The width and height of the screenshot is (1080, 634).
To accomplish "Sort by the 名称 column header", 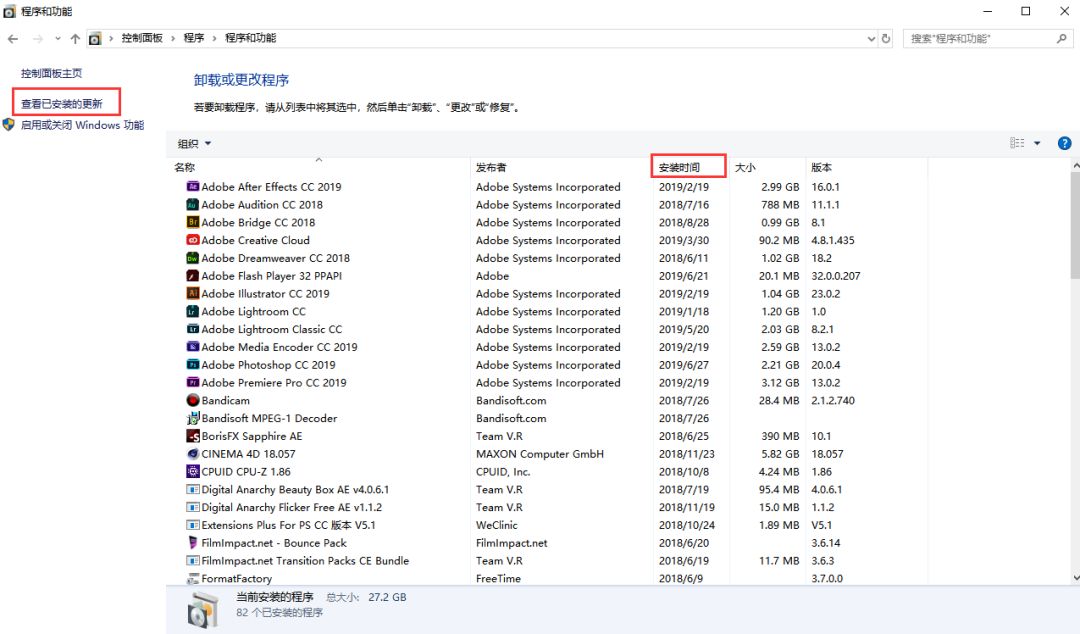I will coord(185,167).
